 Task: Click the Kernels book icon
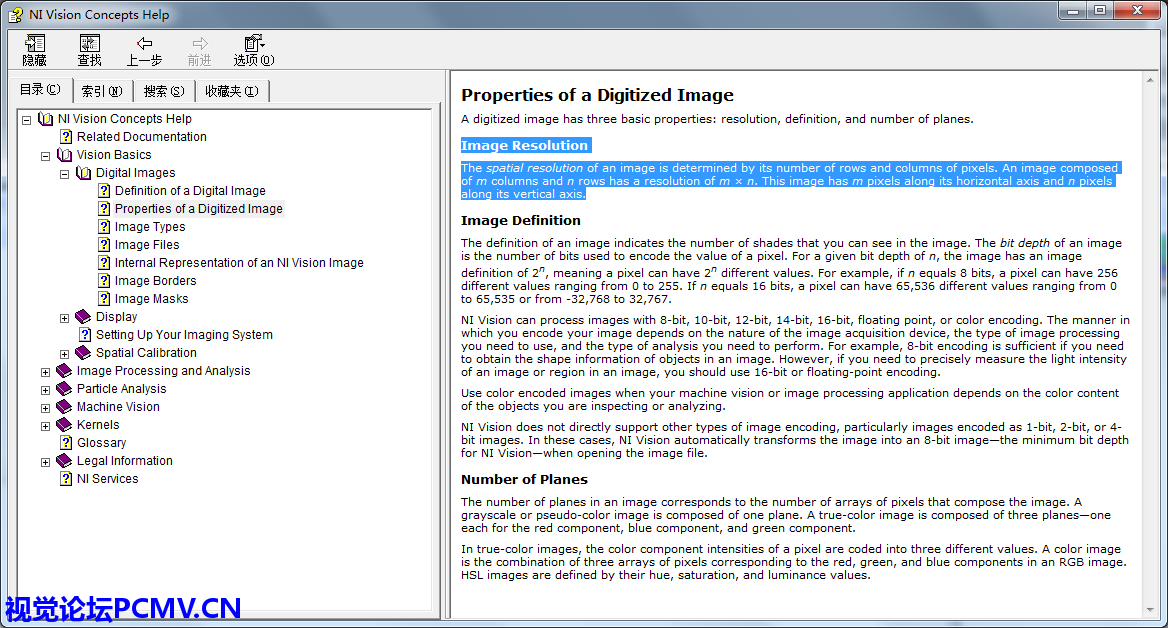64,425
